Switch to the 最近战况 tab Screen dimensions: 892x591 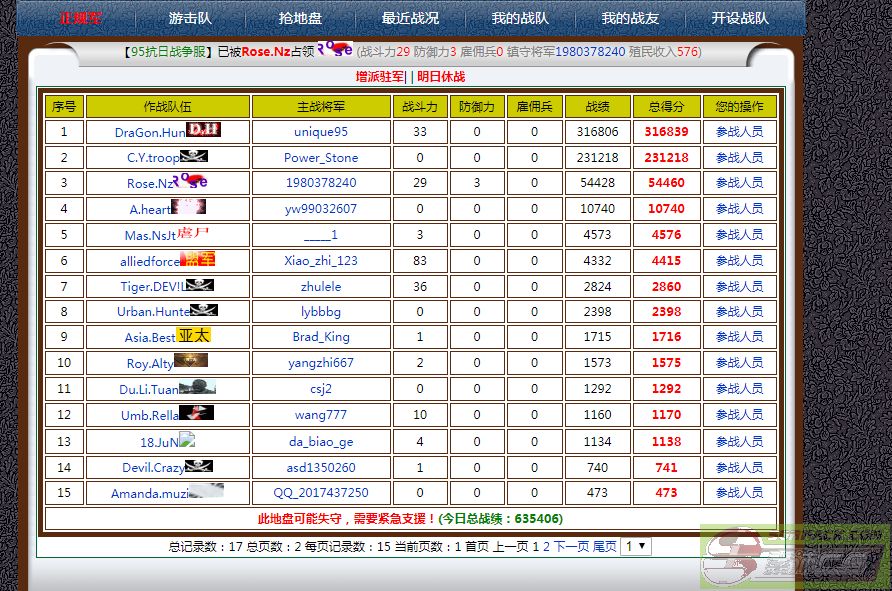(410, 18)
